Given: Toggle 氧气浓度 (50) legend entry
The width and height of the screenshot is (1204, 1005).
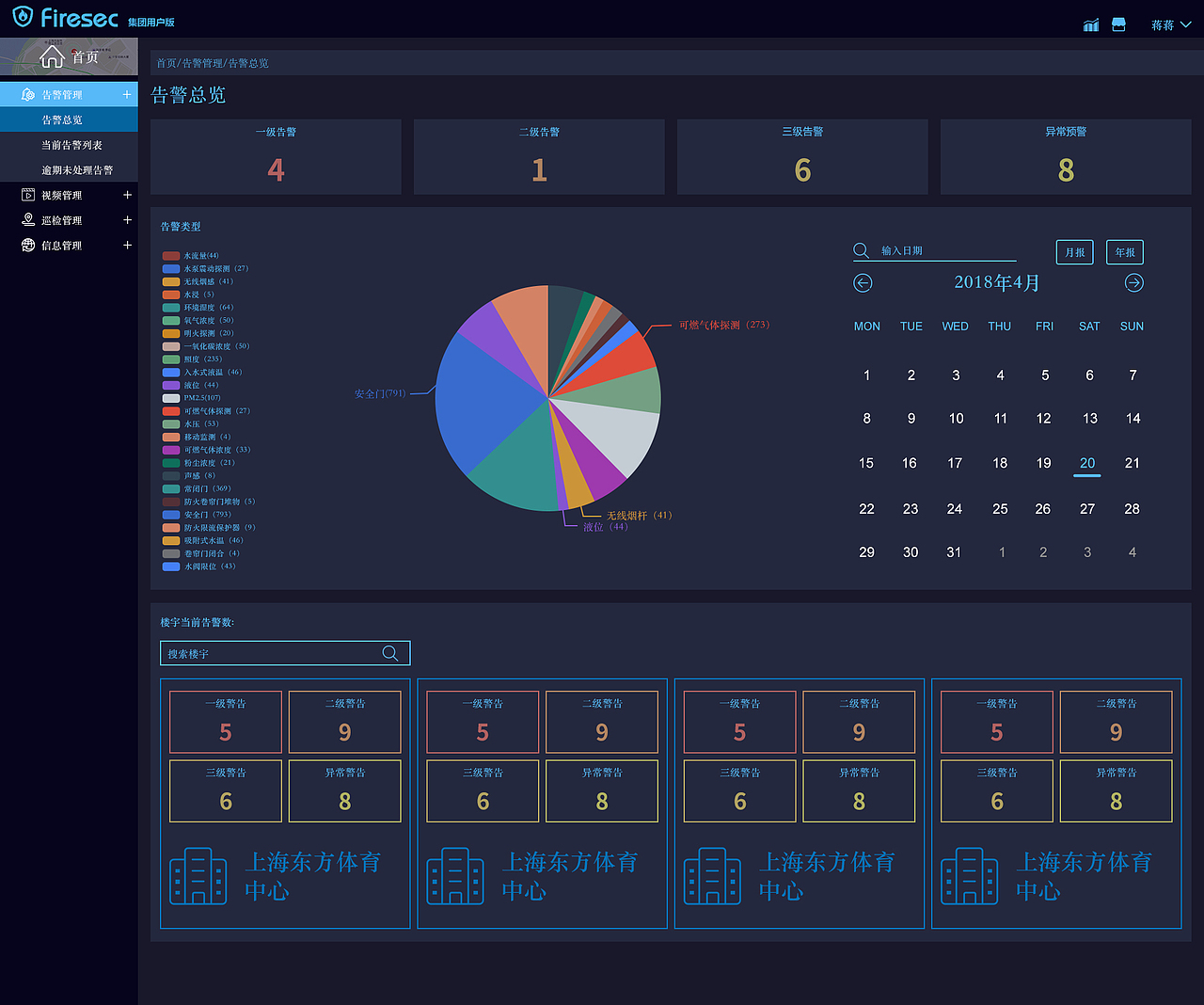Looking at the screenshot, I should pos(198,321).
